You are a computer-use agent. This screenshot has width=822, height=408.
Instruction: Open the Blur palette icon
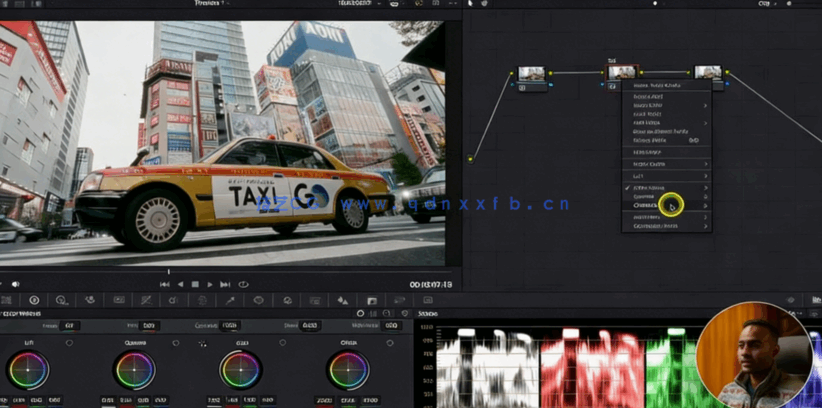coord(343,300)
